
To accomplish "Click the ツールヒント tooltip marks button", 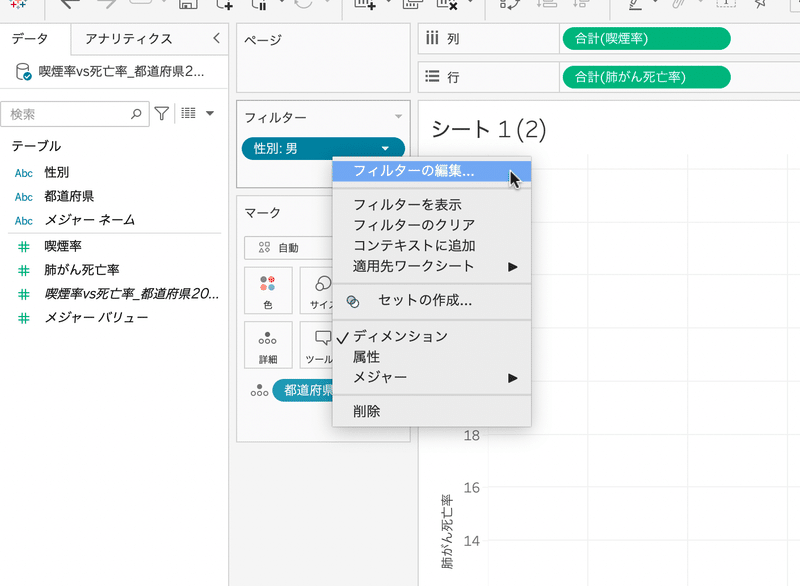I will pos(317,345).
